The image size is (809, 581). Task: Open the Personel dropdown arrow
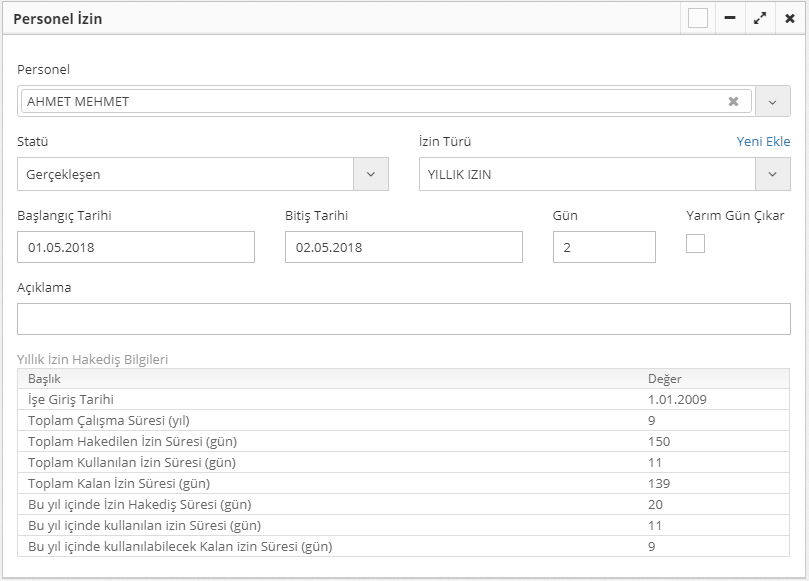click(x=772, y=101)
